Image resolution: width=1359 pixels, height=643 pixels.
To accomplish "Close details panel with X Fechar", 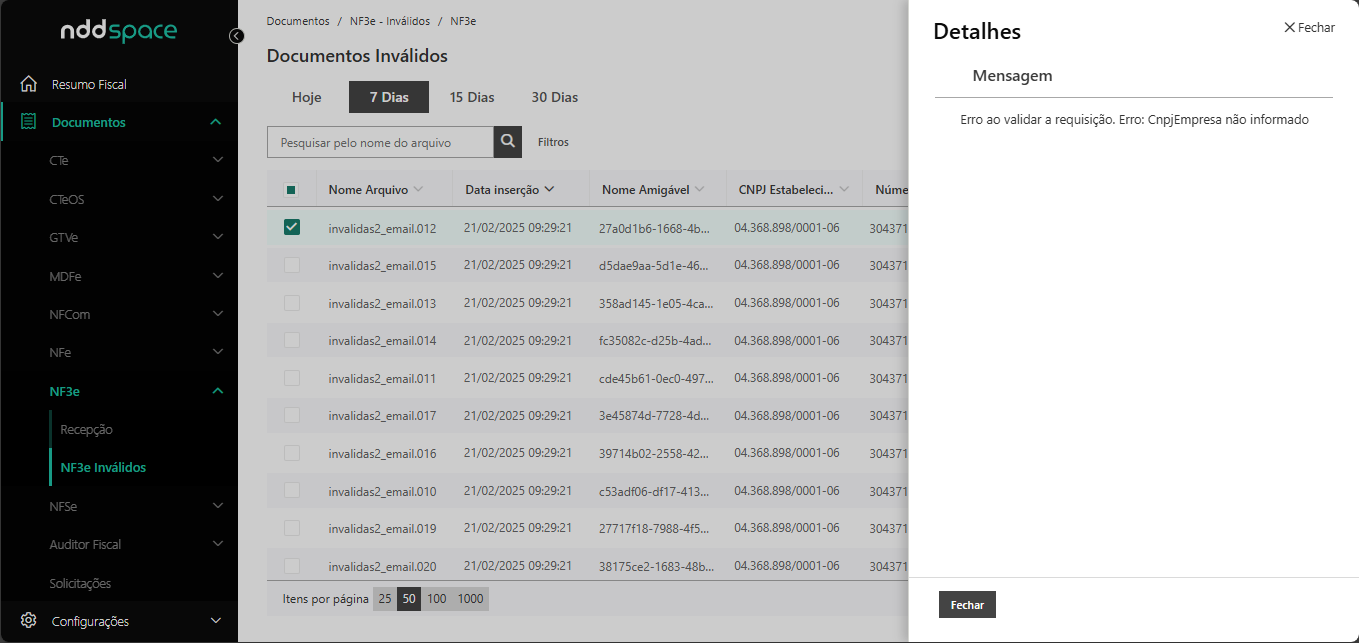I will pyautogui.click(x=1309, y=28).
